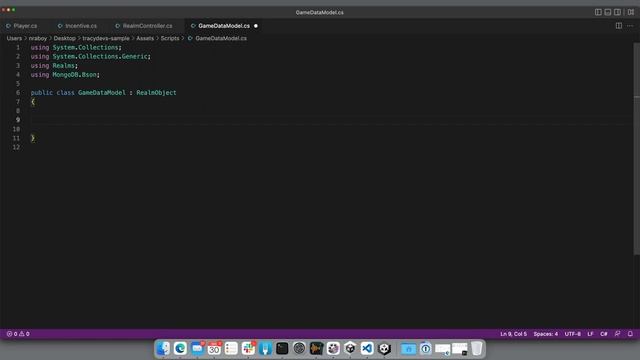Screen dimensions: 640x360
Task: Open tracydevs-sample breadcrumb segment
Action: (x=106, y=38)
